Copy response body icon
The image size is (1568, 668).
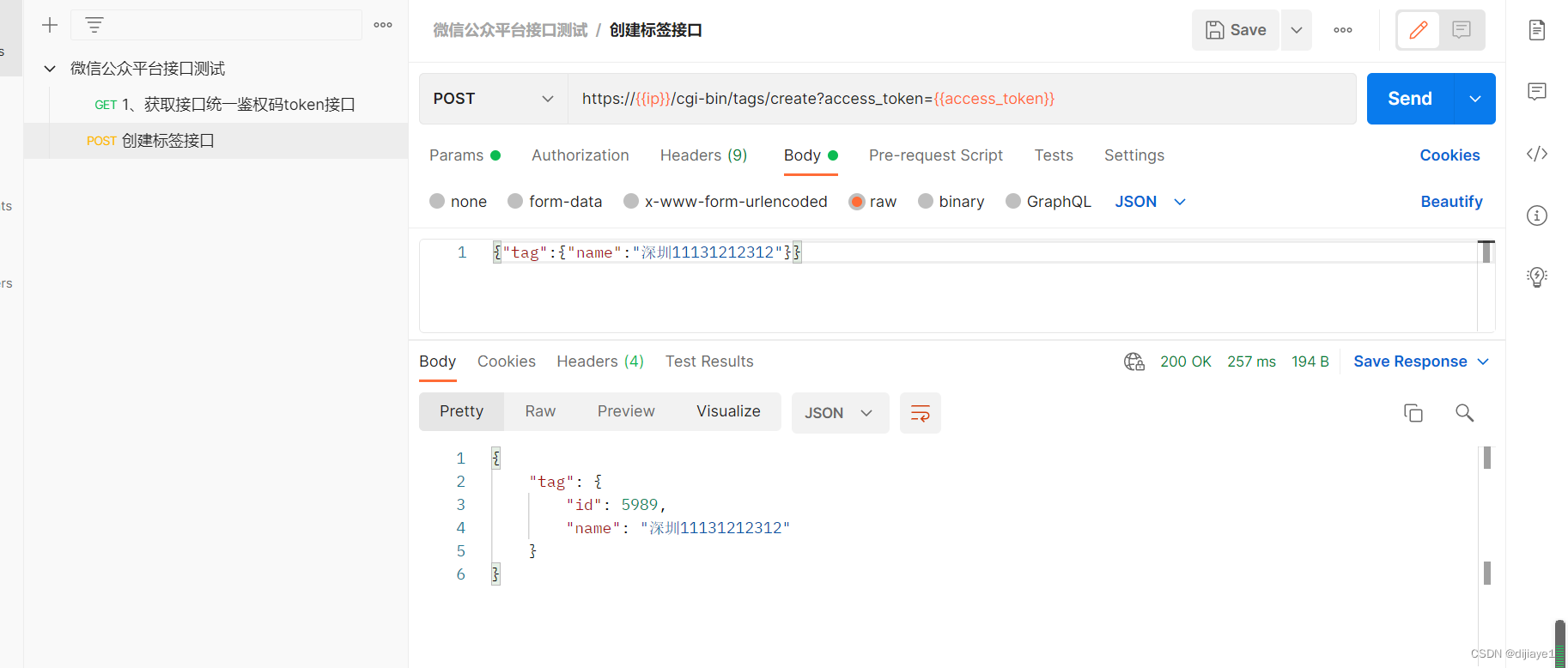tap(1413, 413)
